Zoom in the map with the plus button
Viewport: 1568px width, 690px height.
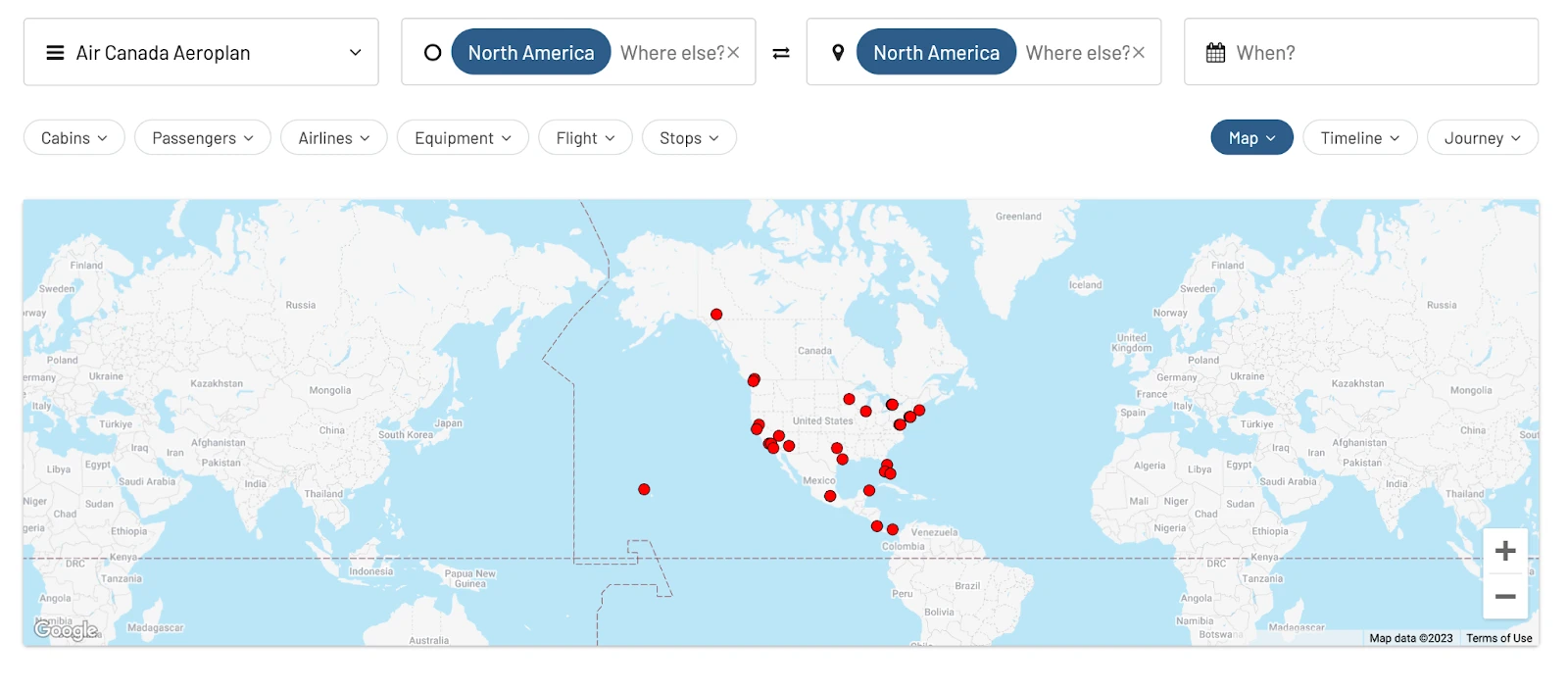[x=1505, y=551]
